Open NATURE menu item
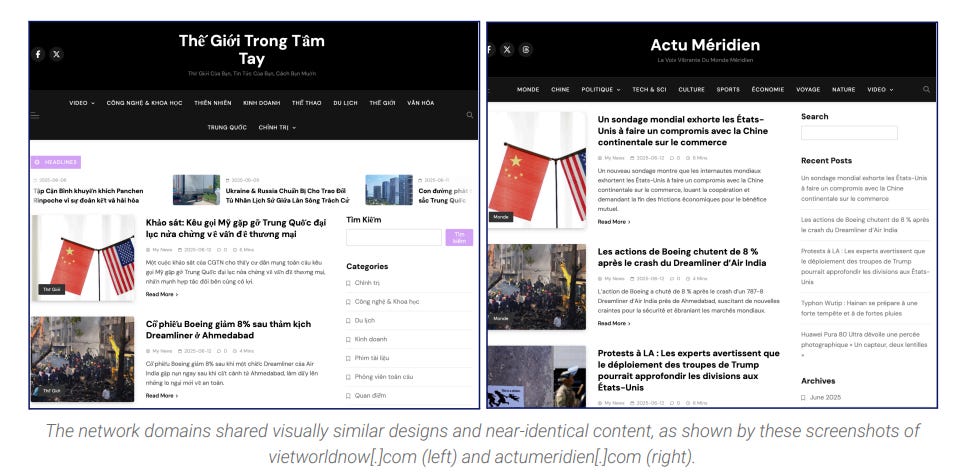953x474 pixels. pyautogui.click(x=843, y=89)
